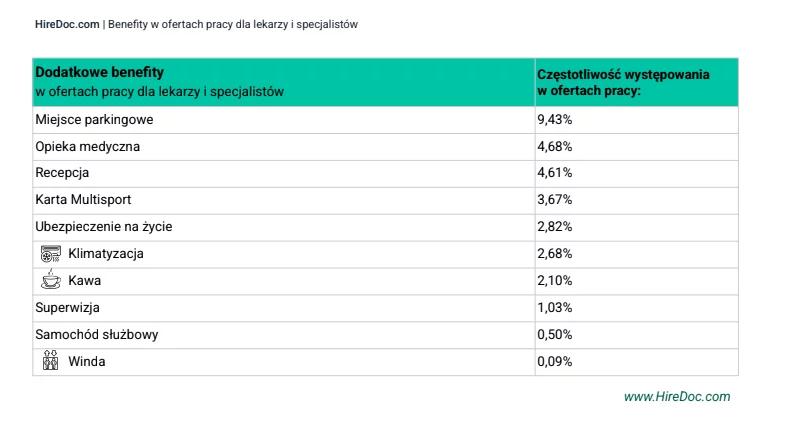Click the Recepcja table entry

click(x=62, y=173)
